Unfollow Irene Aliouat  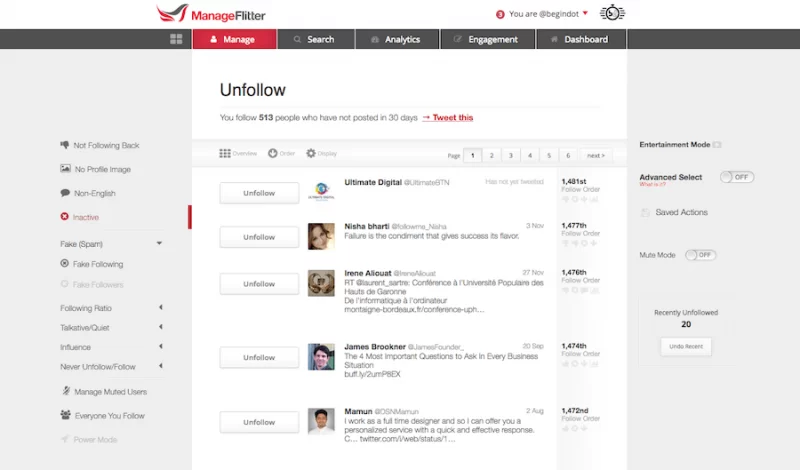click(259, 284)
